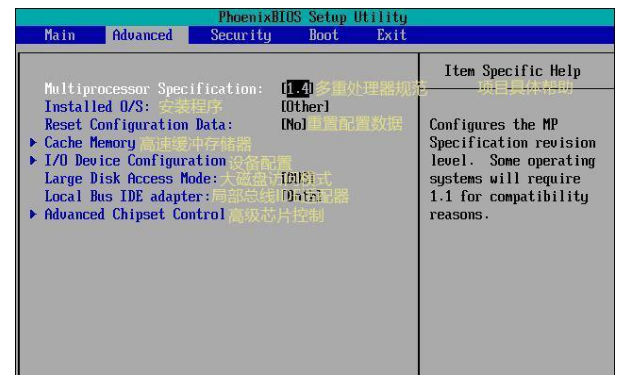618x375 pixels.
Task: Toggle the Local Bus IDE adapter value
Action: coord(302,196)
